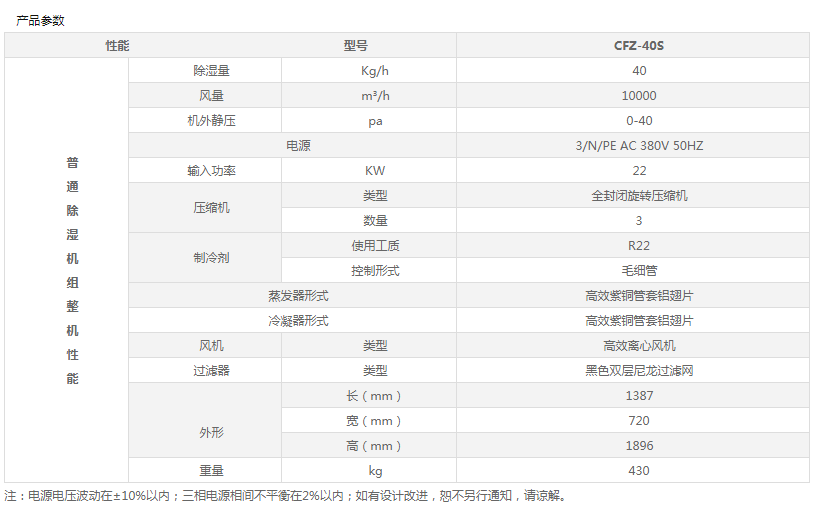Select the 黑色双层尼龙过滤网 filter value
Viewport: 815px width, 522px height.
pos(639,371)
